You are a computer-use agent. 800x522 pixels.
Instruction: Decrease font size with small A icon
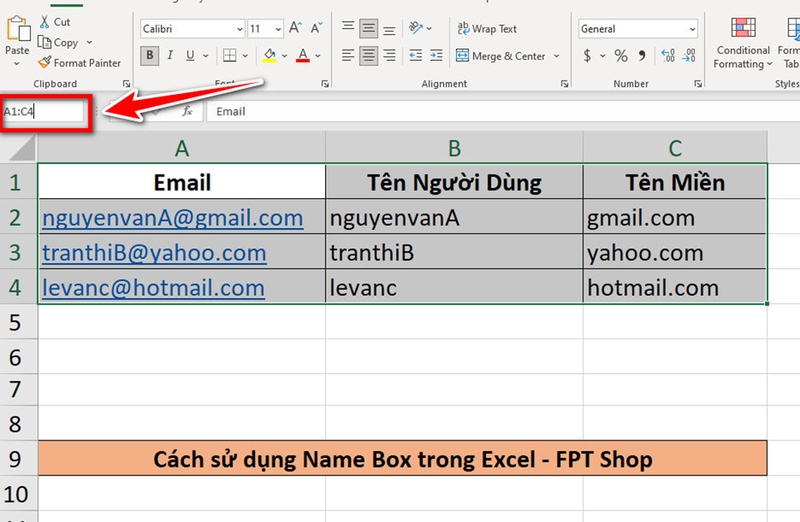pyautogui.click(x=316, y=28)
